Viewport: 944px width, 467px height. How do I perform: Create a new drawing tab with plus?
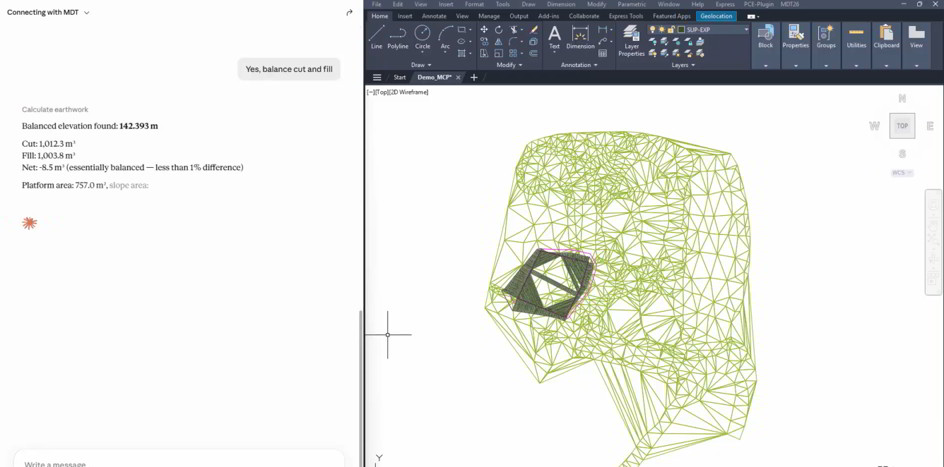(474, 77)
